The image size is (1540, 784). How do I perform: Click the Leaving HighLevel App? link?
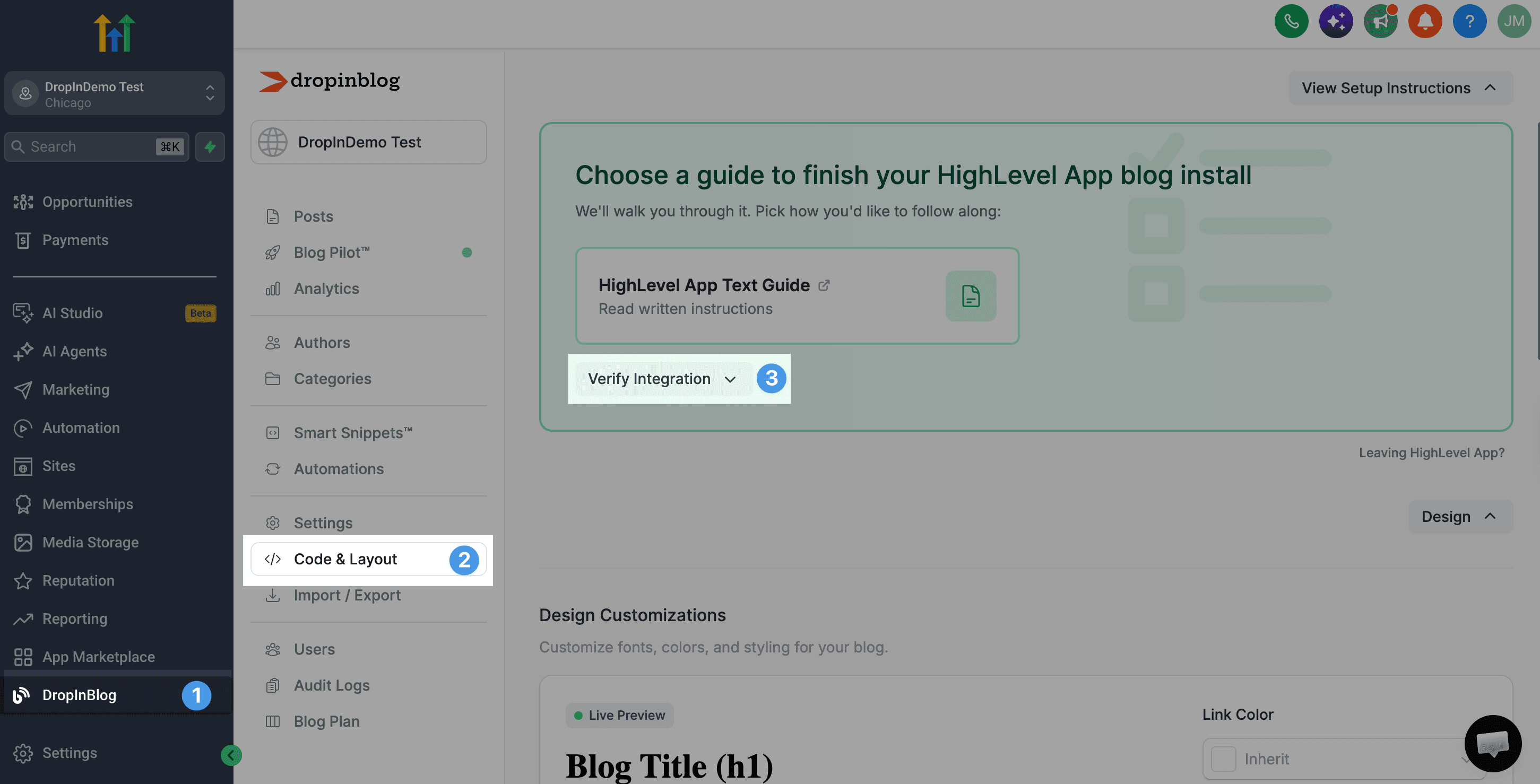coord(1432,453)
